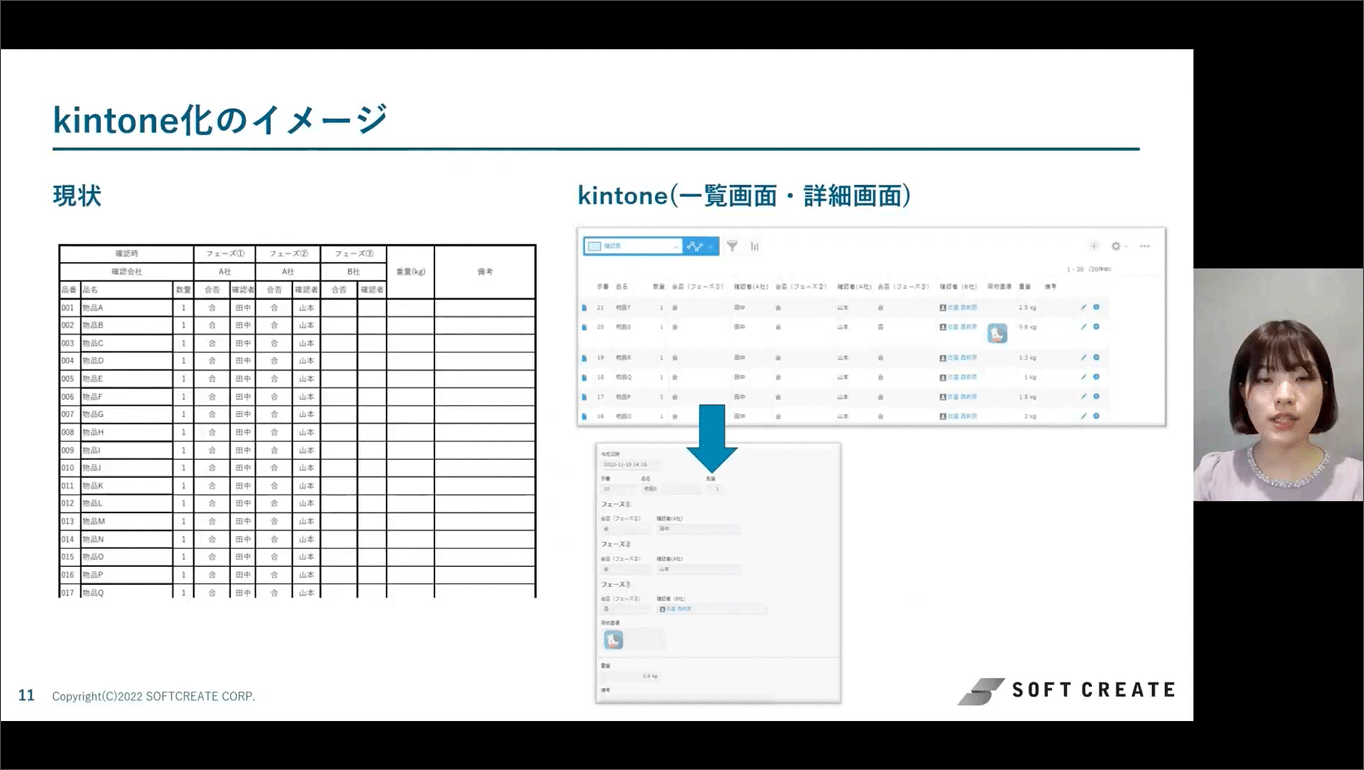The height and width of the screenshot is (770, 1364).
Task: Delete the 物品S record via round icon
Action: click(x=1096, y=326)
